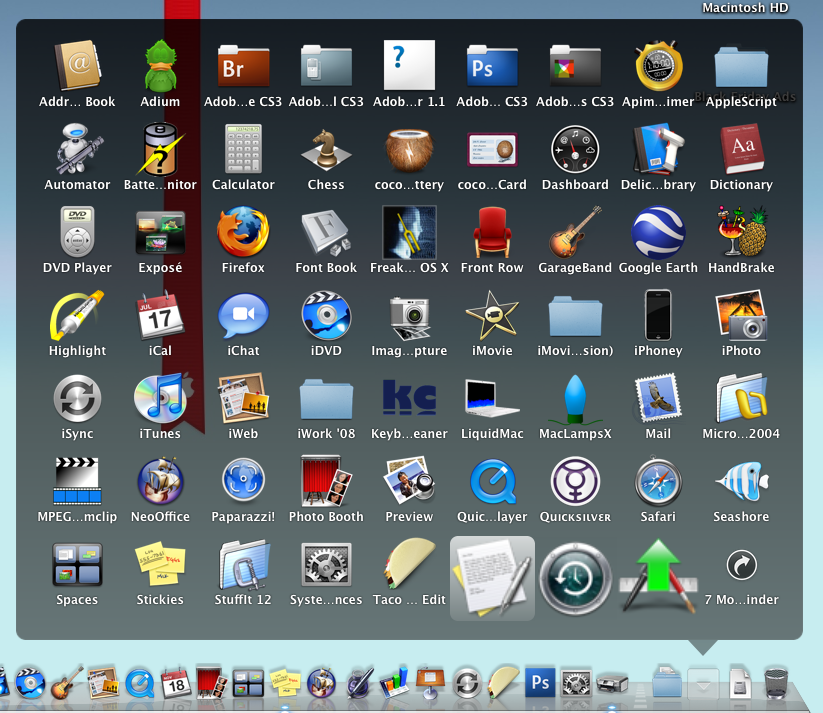Select the Macintosh HD desktop label
The width and height of the screenshot is (823, 713).
(x=745, y=7)
